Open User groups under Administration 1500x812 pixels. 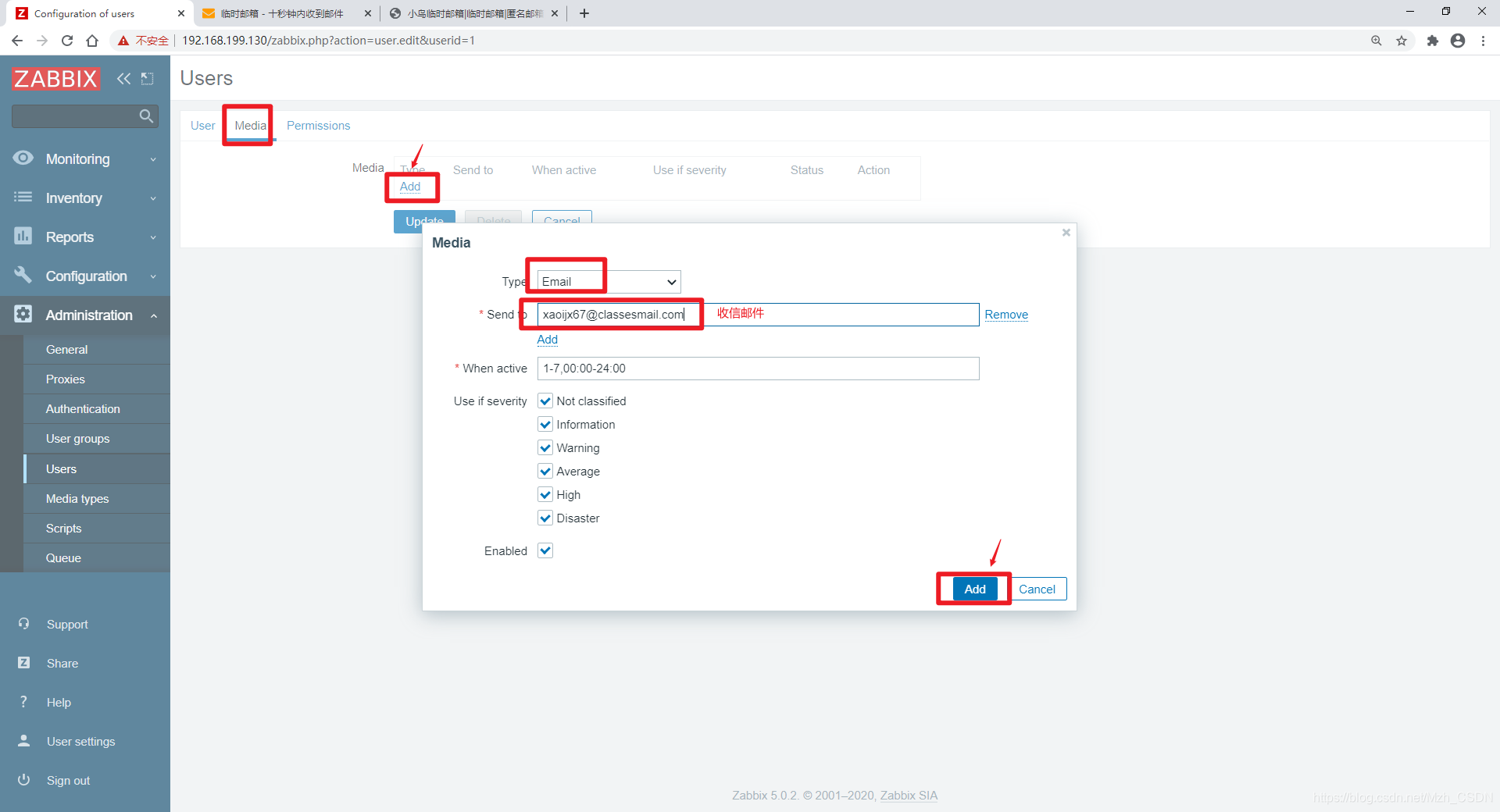(x=97, y=439)
